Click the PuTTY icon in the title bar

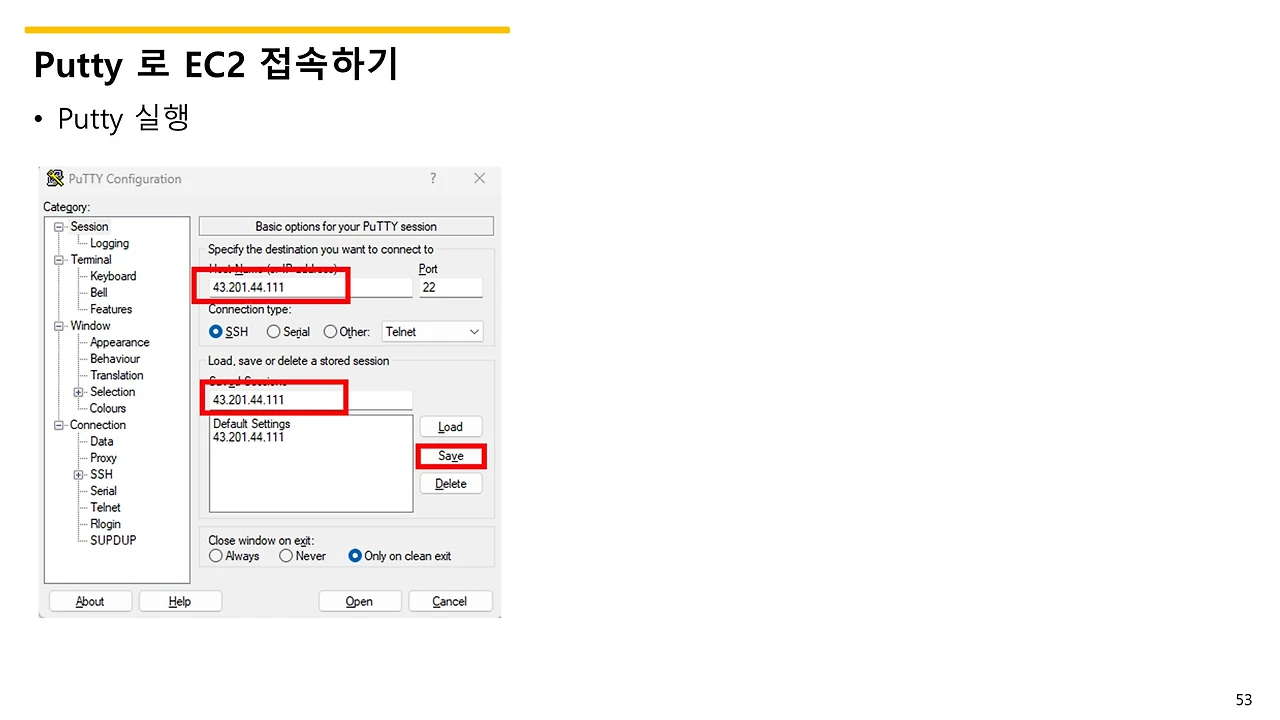coord(55,178)
